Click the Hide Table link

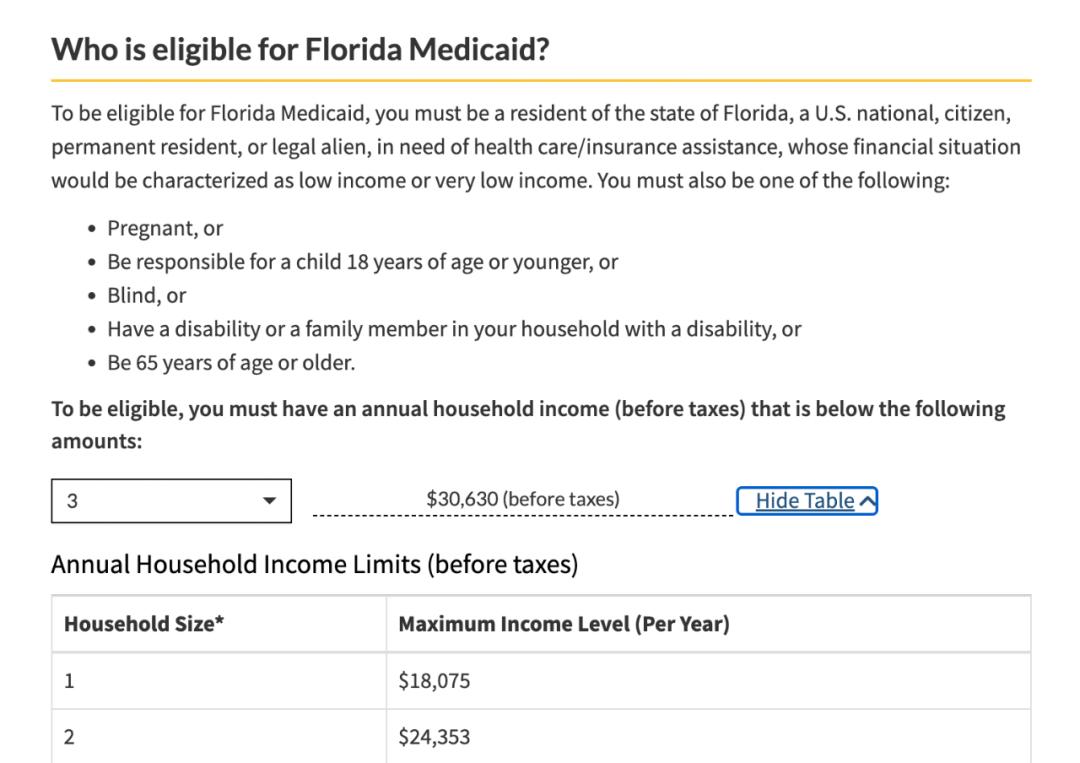pyautogui.click(x=804, y=500)
